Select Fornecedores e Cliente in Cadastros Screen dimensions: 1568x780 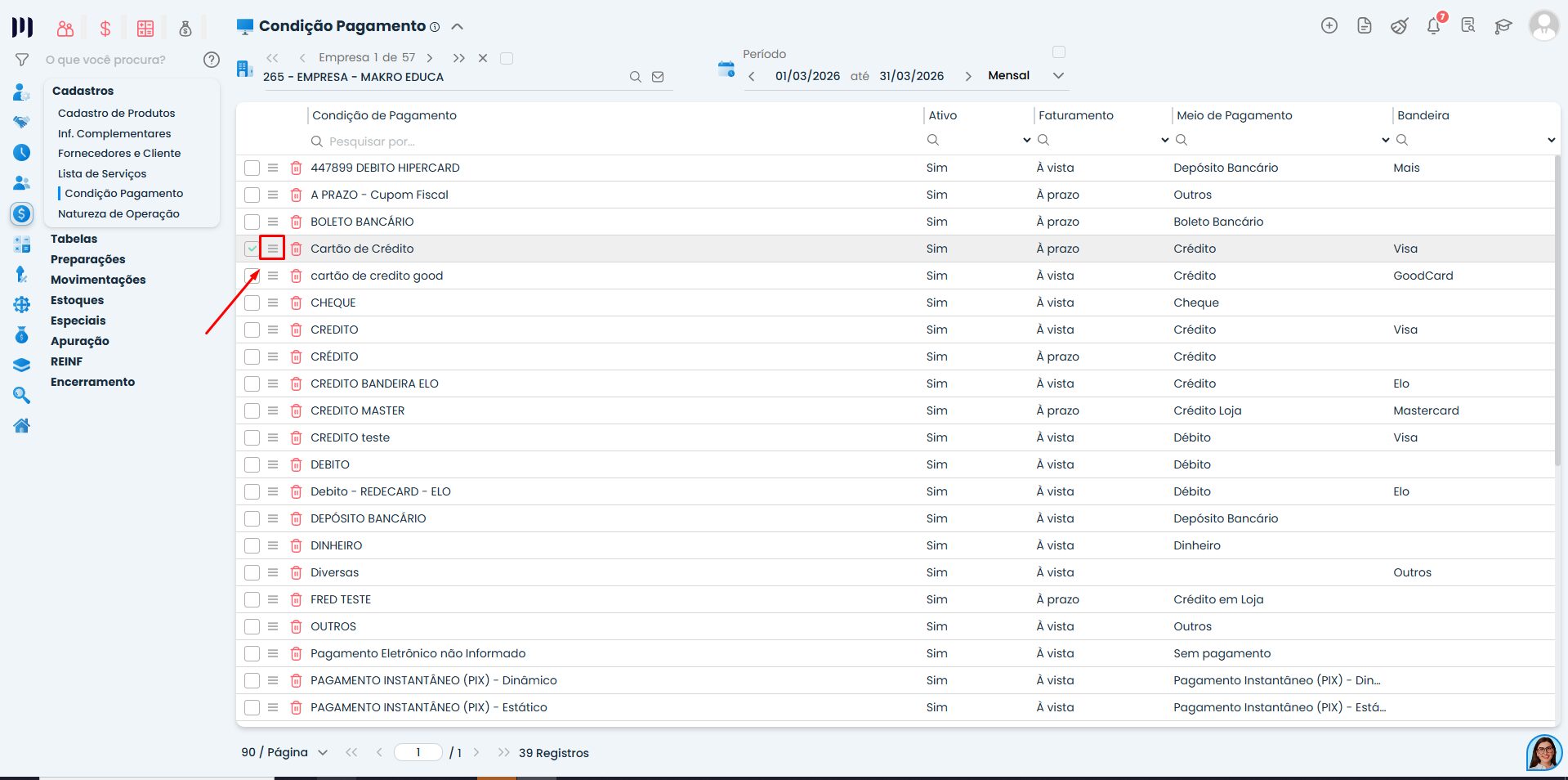coord(119,153)
